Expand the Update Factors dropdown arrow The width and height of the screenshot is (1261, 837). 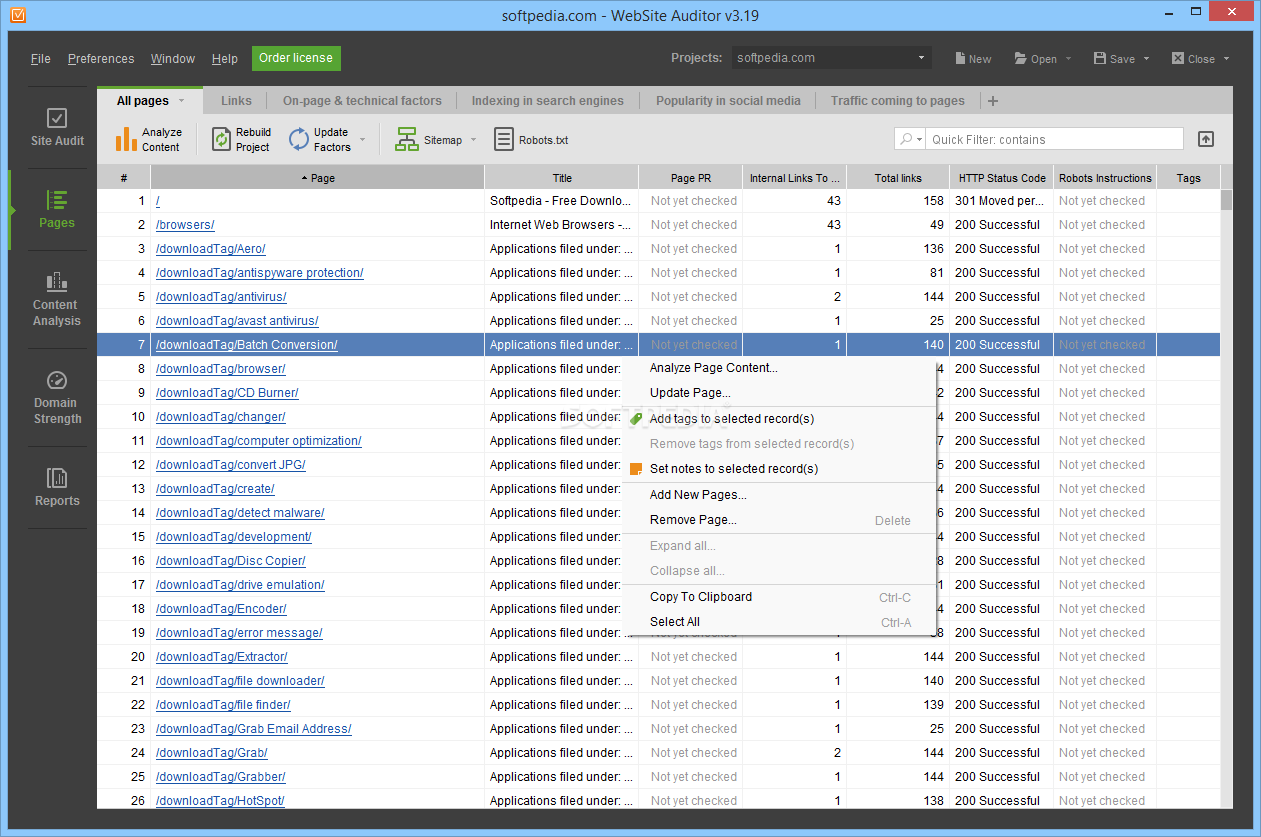(x=362, y=140)
